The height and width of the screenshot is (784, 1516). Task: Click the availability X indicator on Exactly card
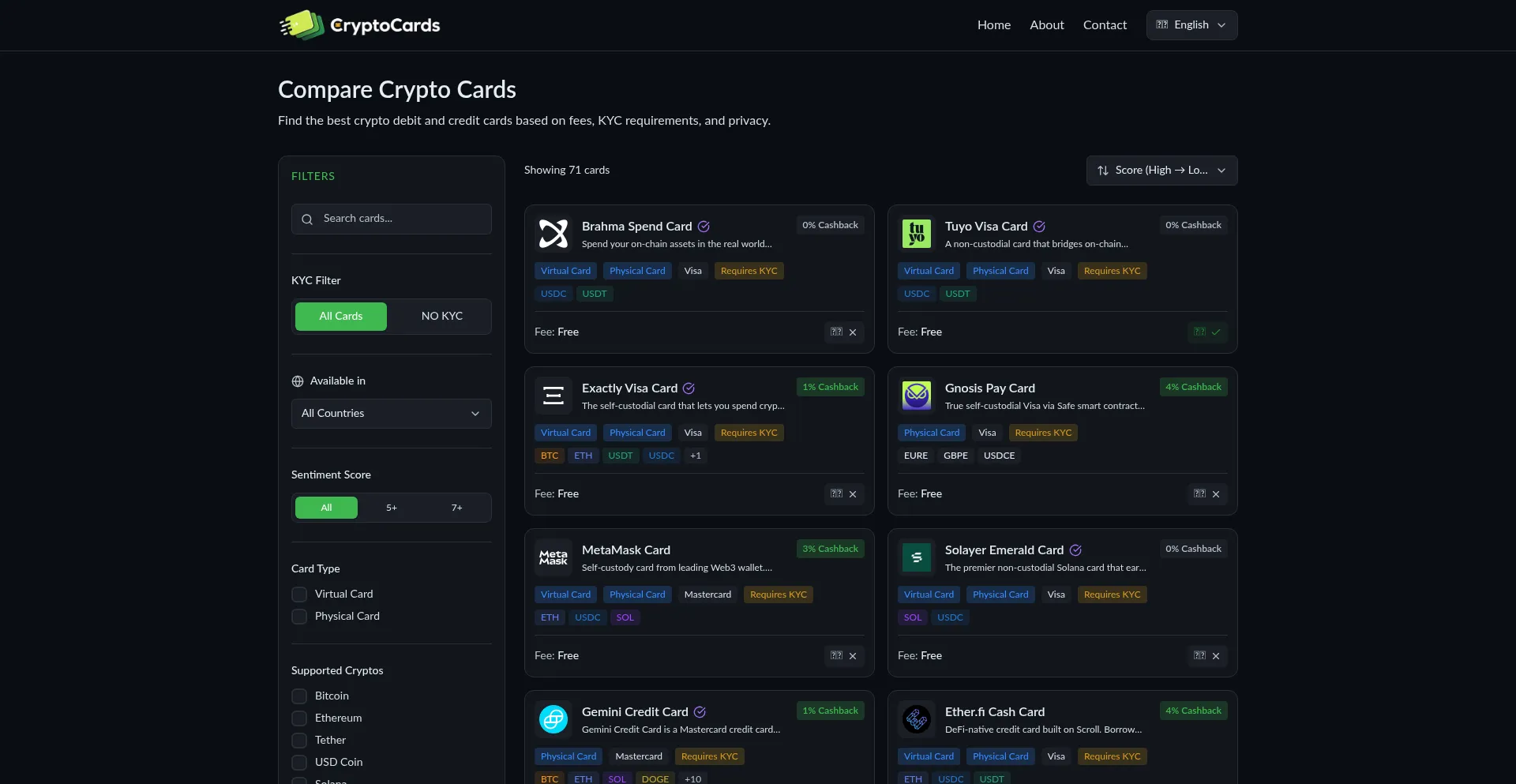coord(844,494)
